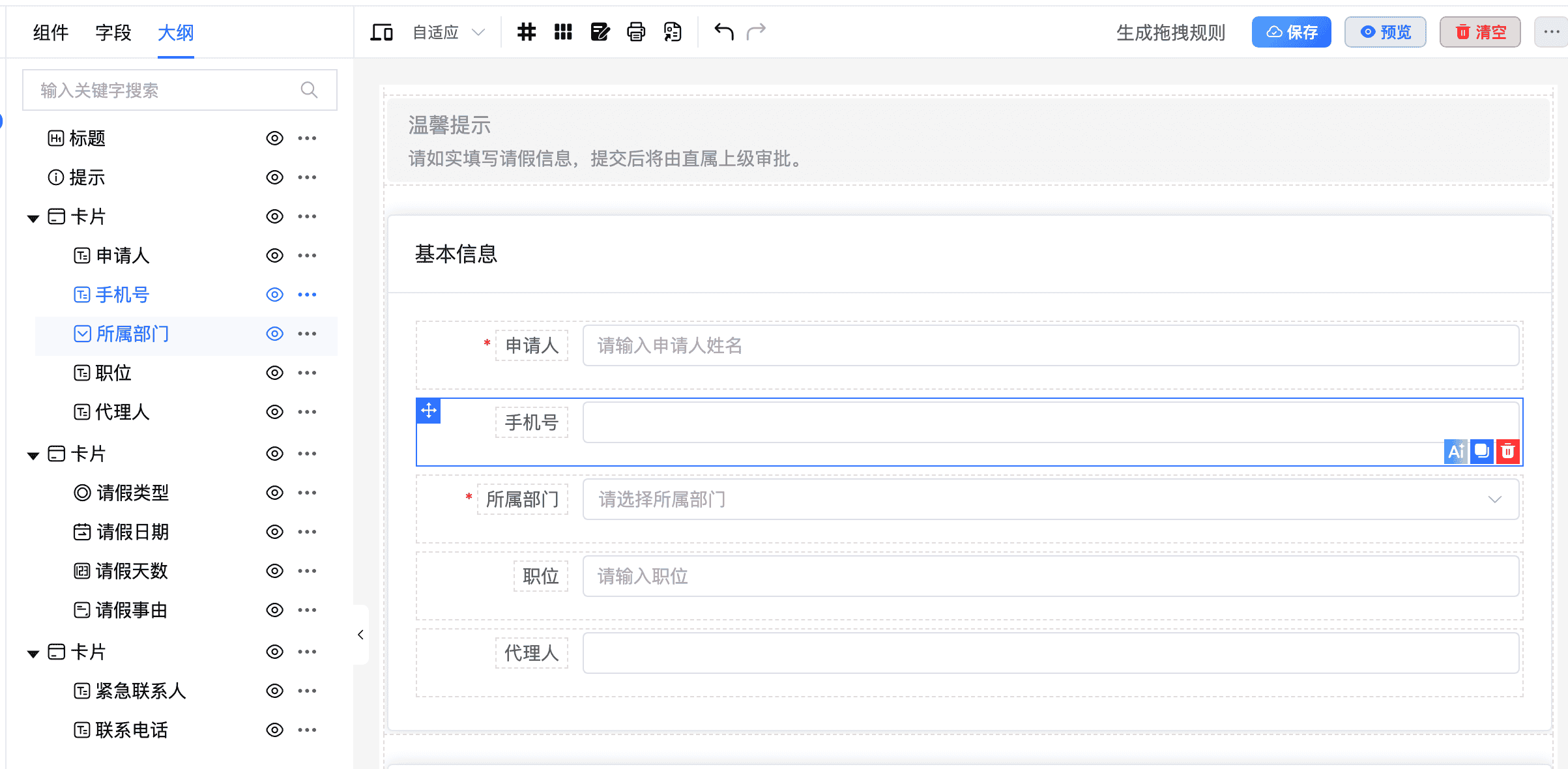The width and height of the screenshot is (1568, 769).
Task: Click the 清空 button
Action: click(1480, 32)
